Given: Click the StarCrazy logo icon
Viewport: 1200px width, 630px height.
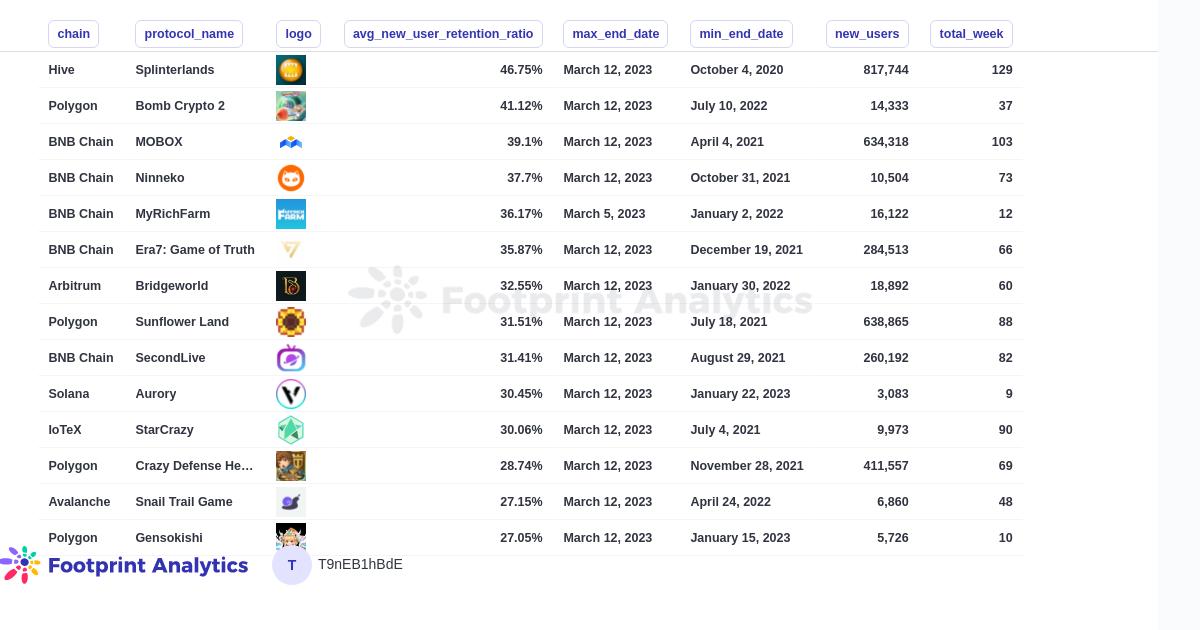Looking at the screenshot, I should click(291, 430).
